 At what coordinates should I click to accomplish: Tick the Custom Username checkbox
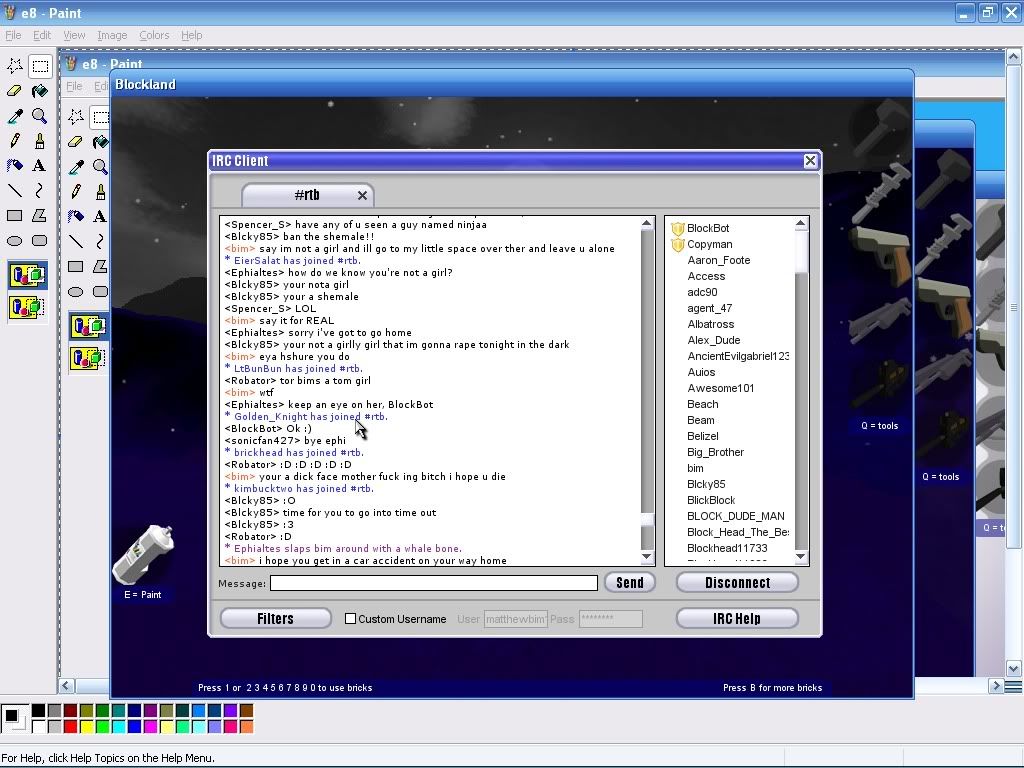(351, 618)
